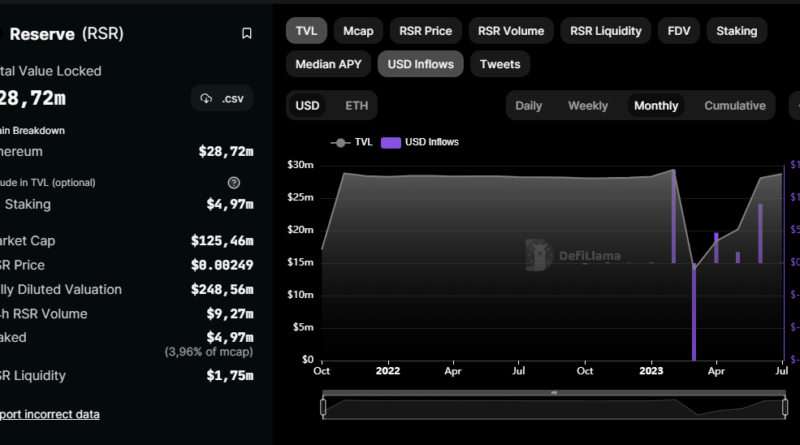The image size is (800, 445).
Task: Open the report incorrect data link
Action: (x=50, y=414)
